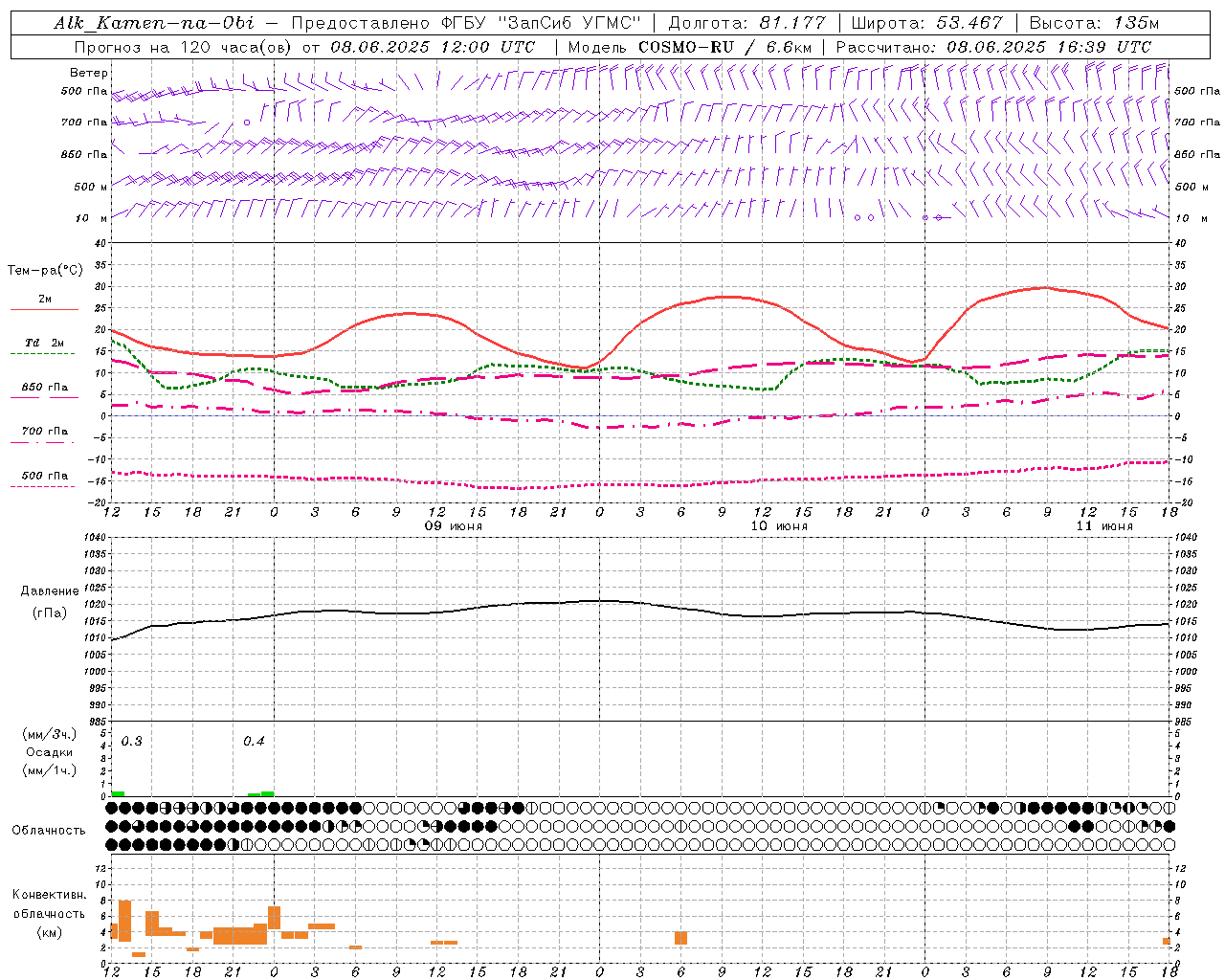Click the station name Alk_Kamen-na-Obi in the title
The image size is (1225, 980).
point(156,23)
